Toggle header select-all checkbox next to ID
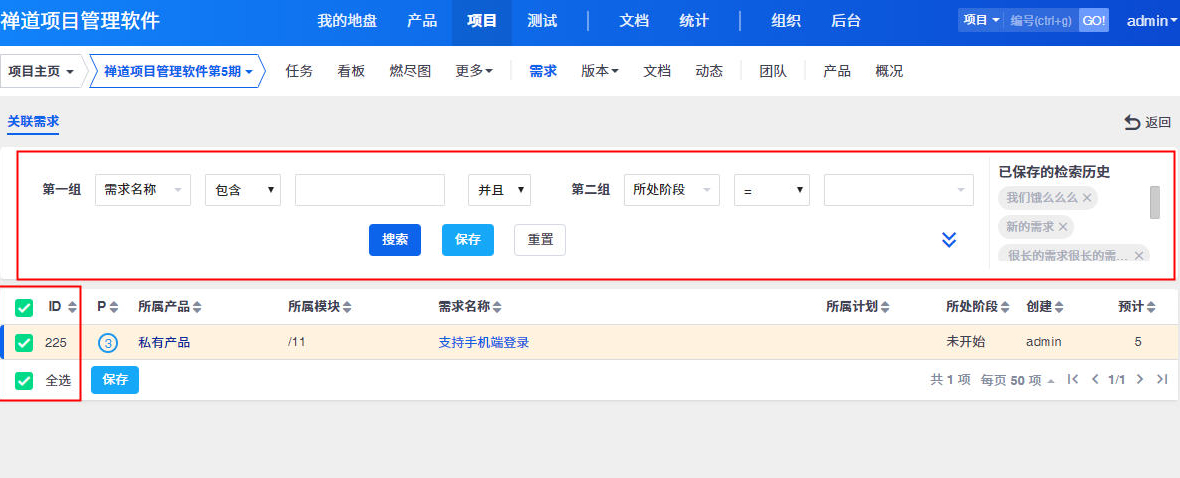1180x478 pixels. pos(25,307)
